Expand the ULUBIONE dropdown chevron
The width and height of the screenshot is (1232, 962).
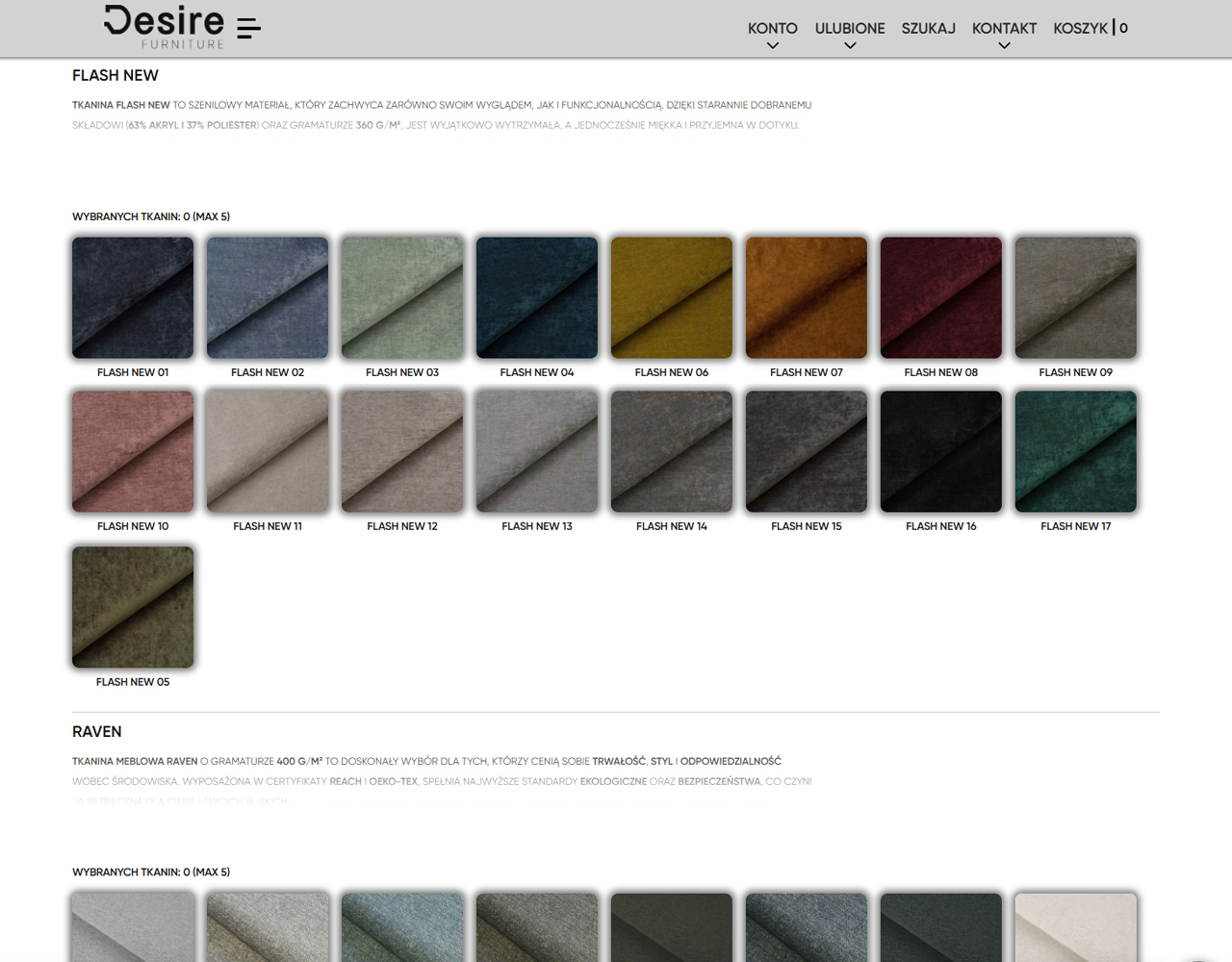(850, 45)
